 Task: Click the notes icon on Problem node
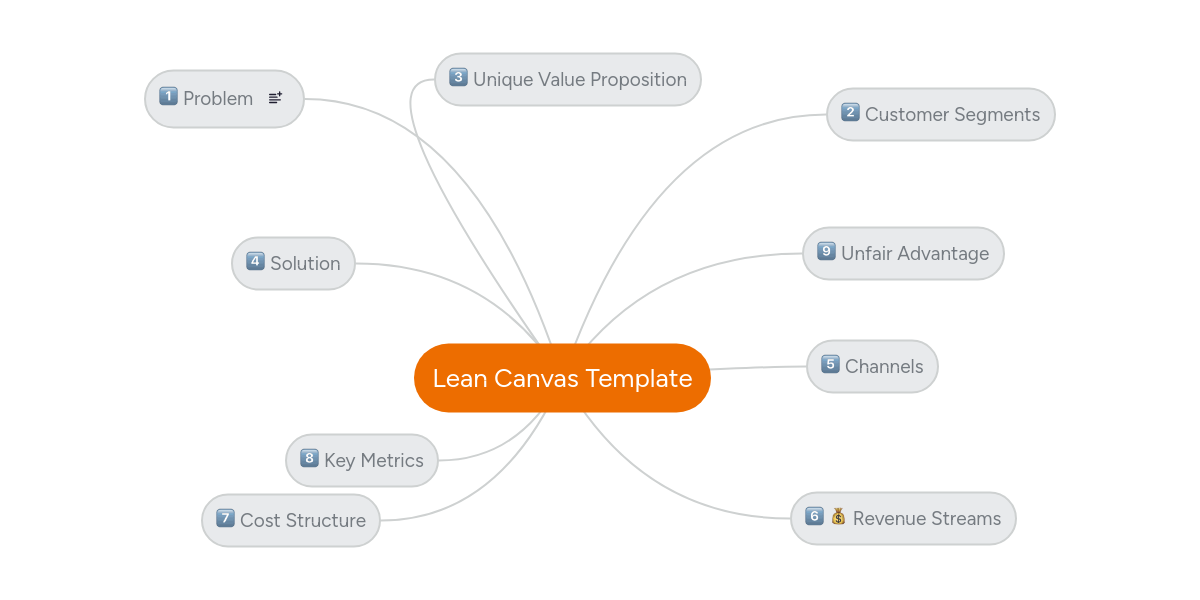(276, 98)
